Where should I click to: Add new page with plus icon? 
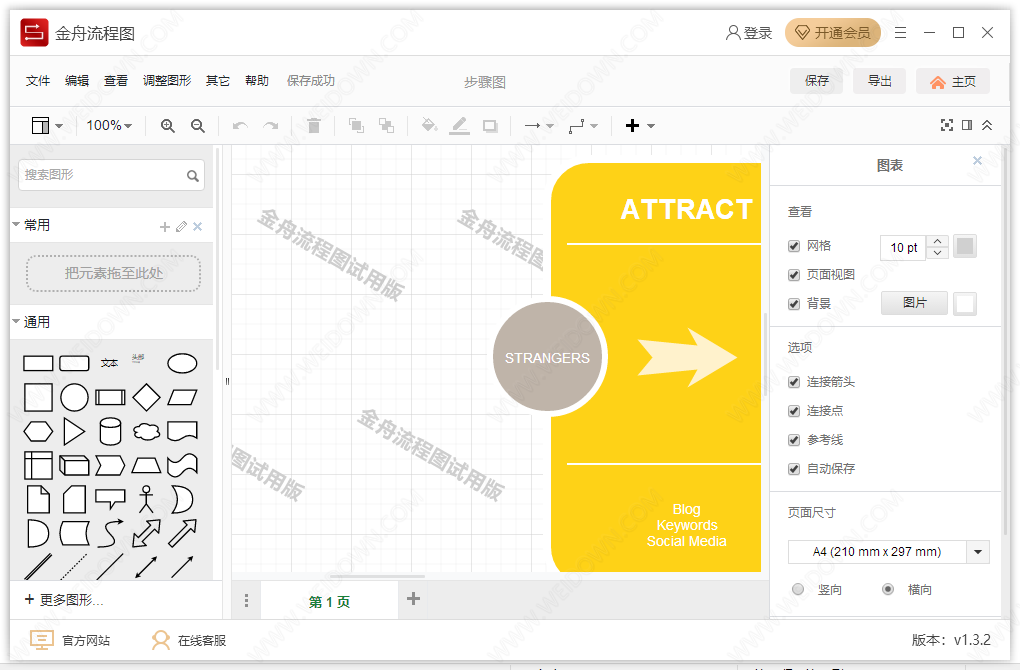click(x=413, y=599)
